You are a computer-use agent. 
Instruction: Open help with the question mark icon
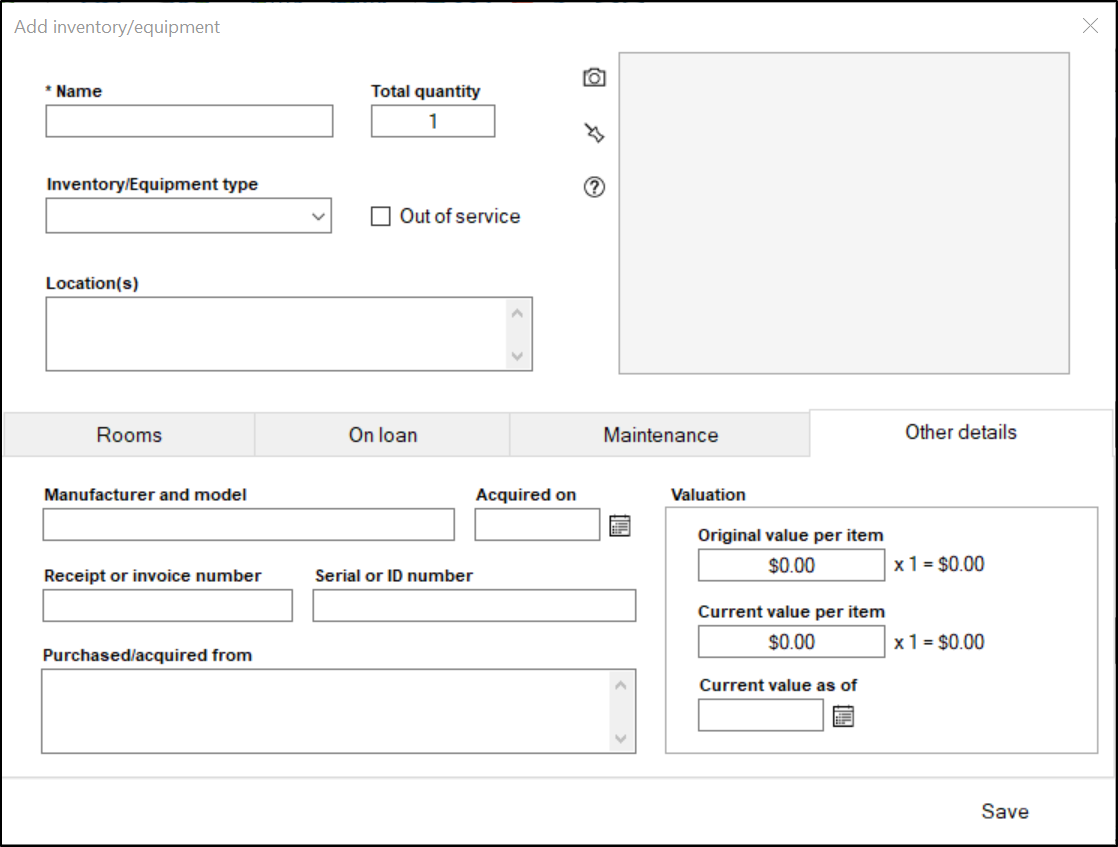coord(594,187)
